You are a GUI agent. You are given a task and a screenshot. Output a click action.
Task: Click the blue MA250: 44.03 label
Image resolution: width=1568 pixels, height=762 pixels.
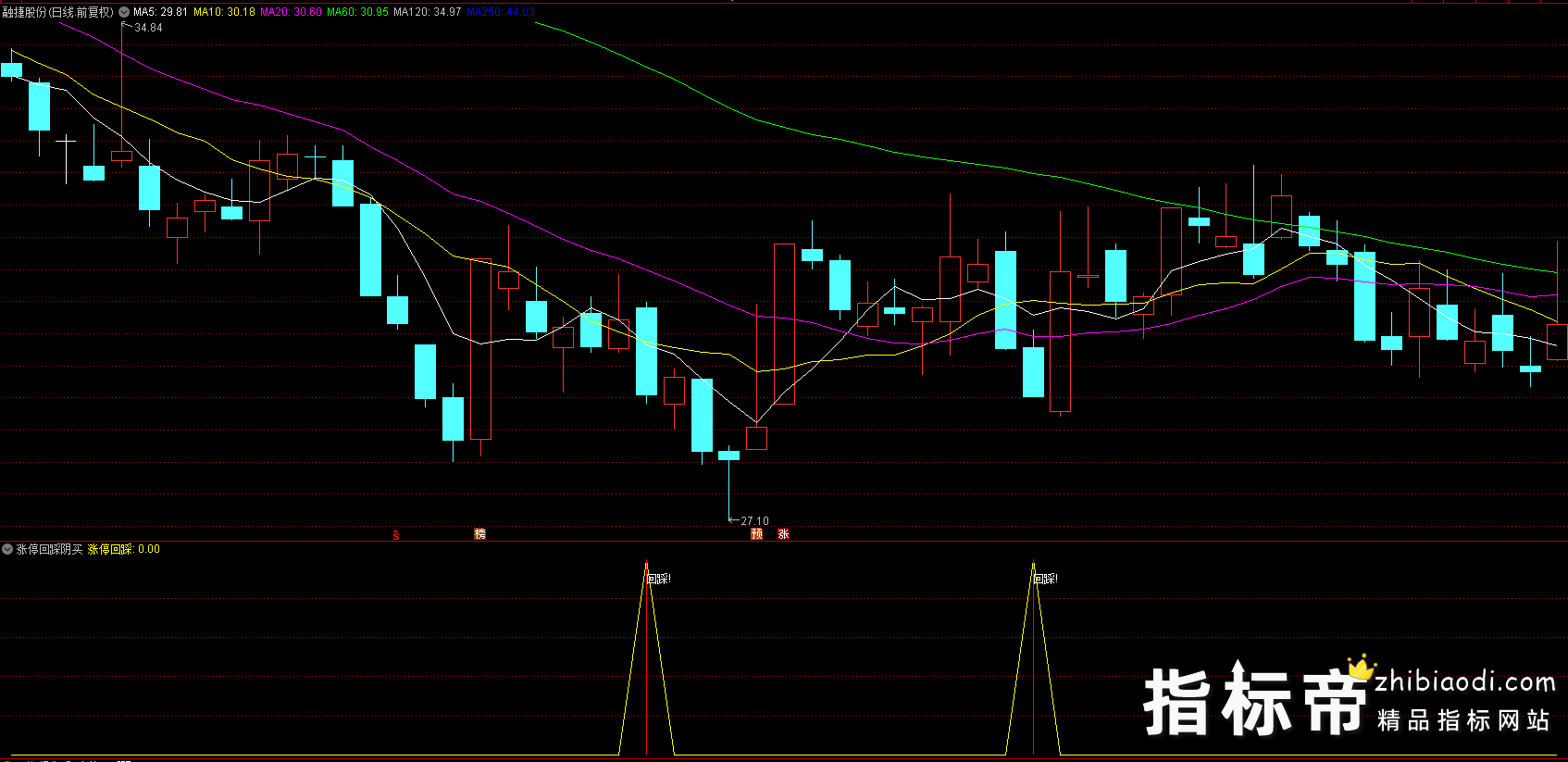point(501,12)
